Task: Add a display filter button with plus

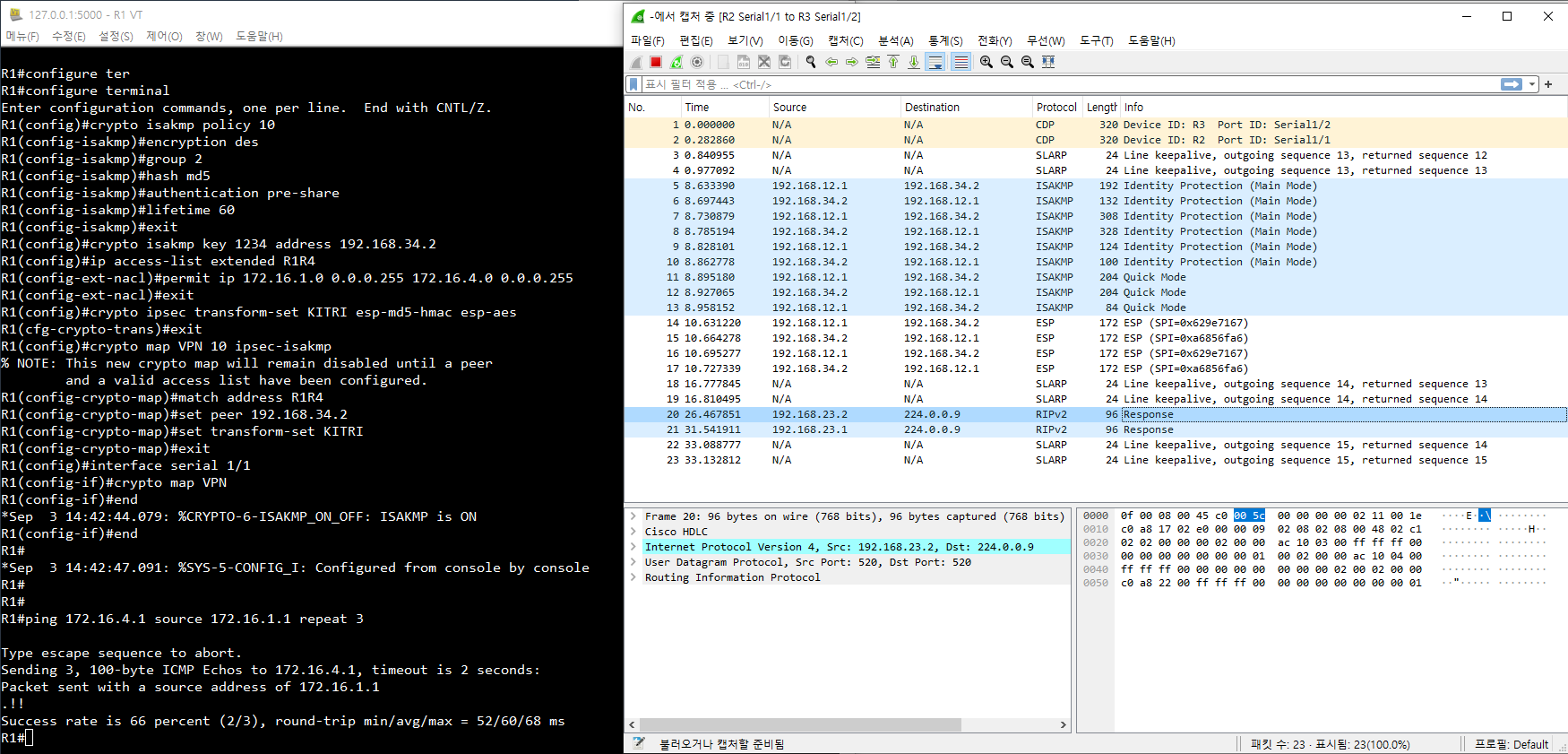Action: click(1548, 84)
